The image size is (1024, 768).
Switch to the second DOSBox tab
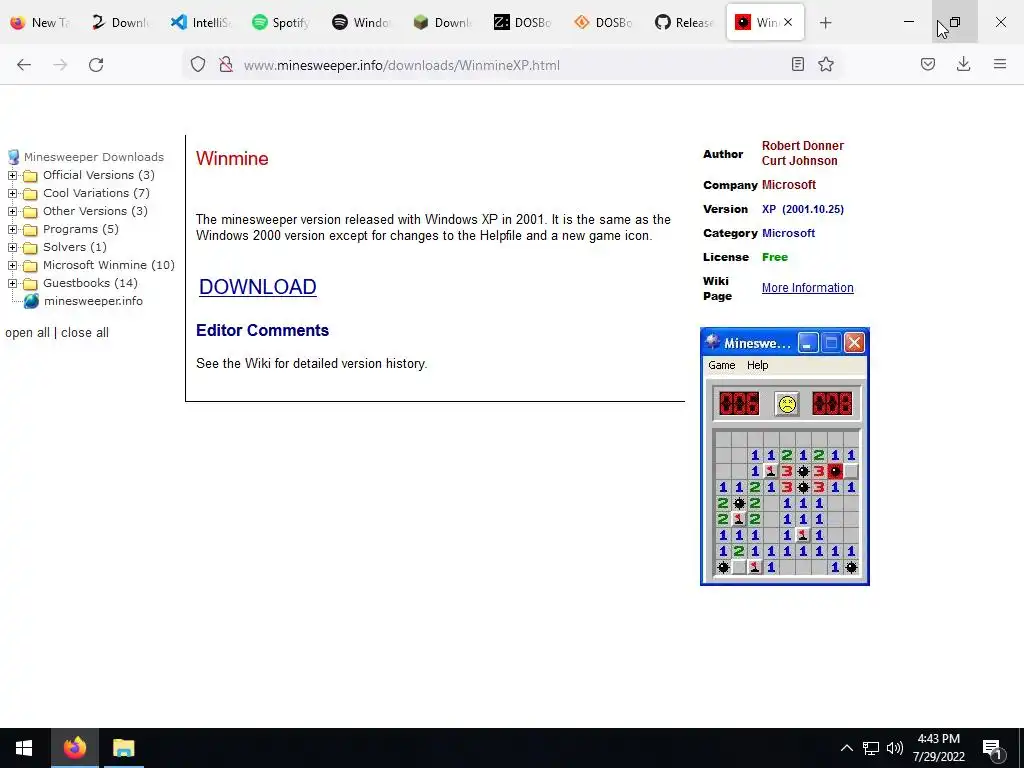point(603,22)
